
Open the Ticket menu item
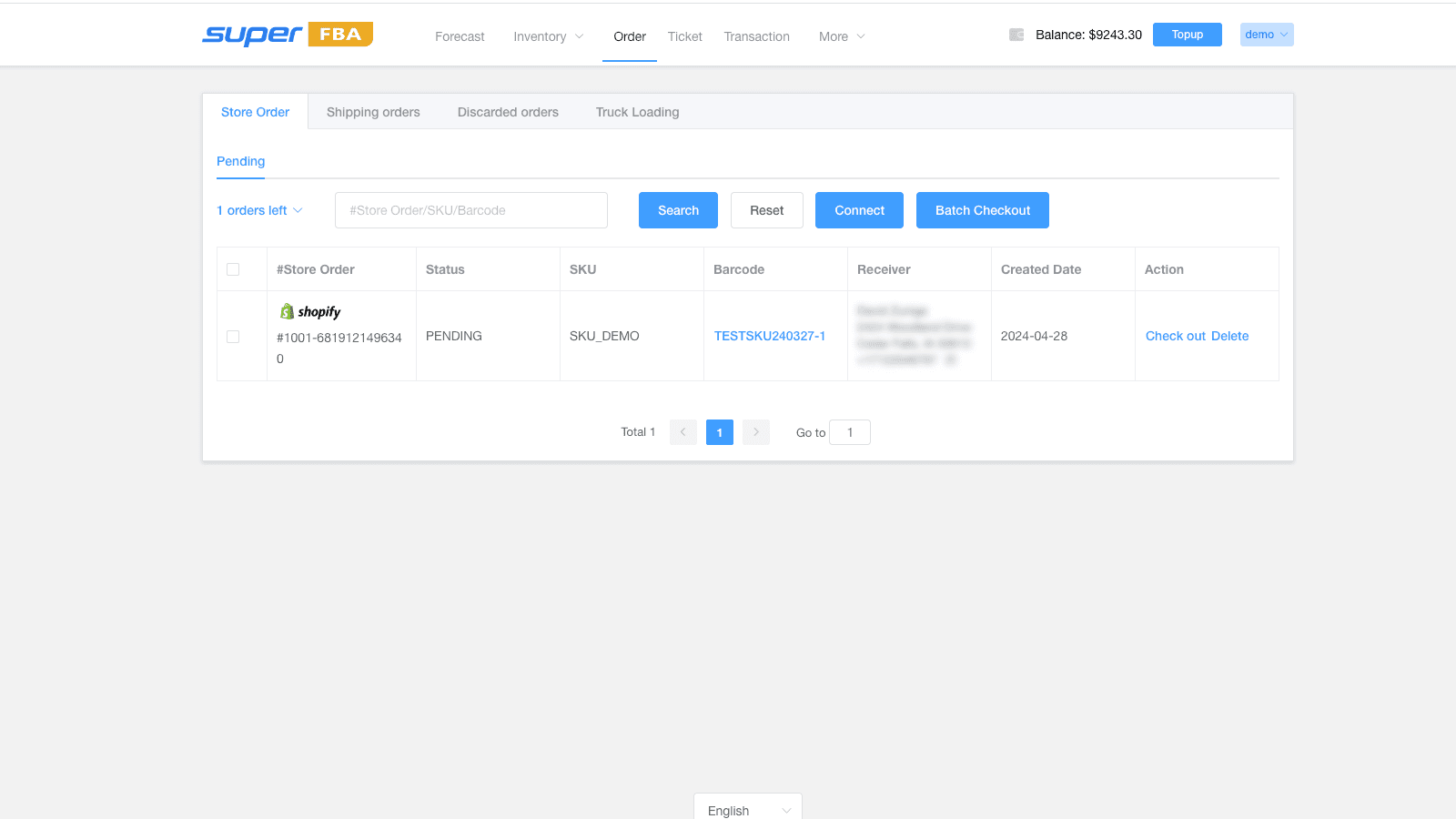tap(685, 36)
